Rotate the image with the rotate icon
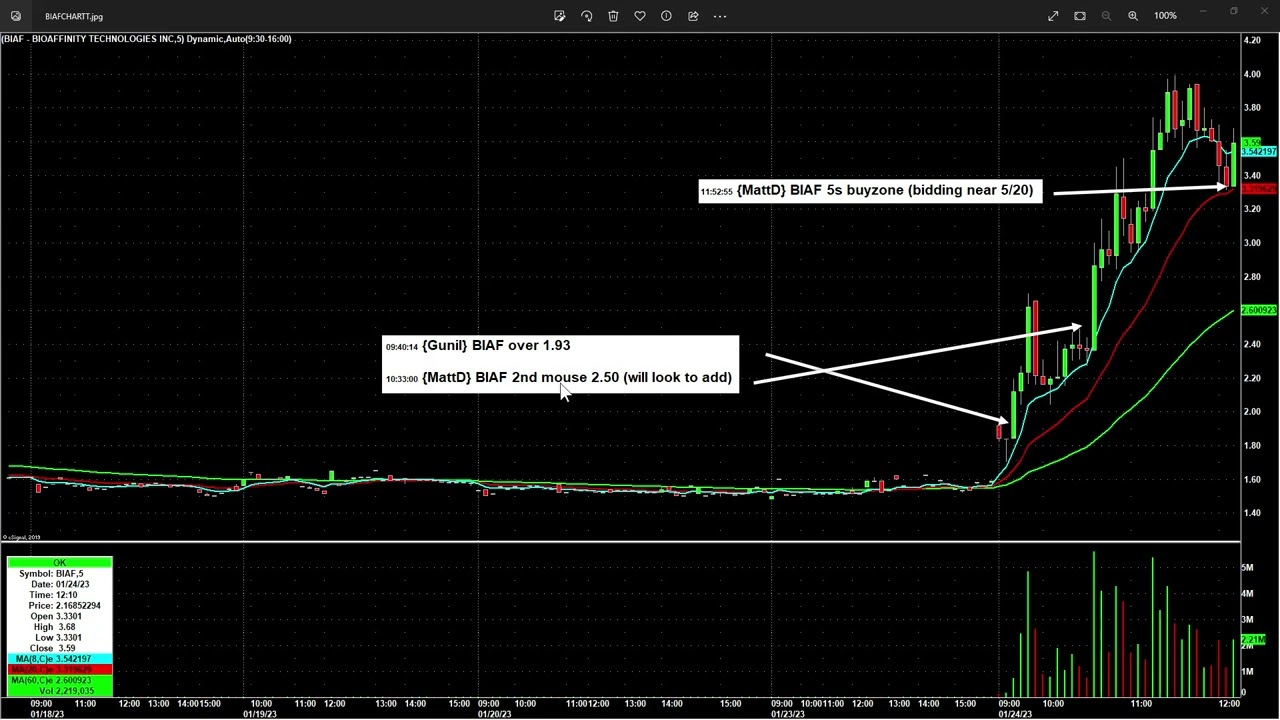 point(587,16)
